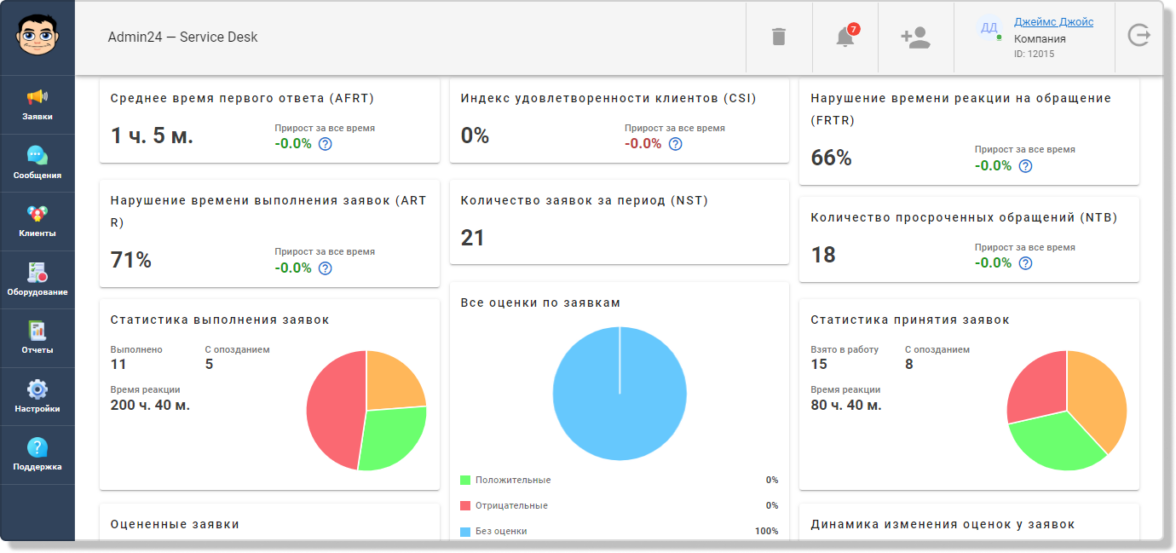
Task: Click the 21 NST value
Action: tap(472, 238)
